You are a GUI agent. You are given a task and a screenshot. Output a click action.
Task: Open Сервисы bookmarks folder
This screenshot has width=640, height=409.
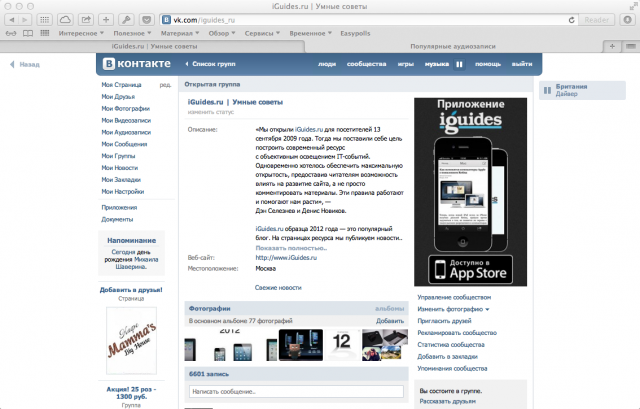[x=262, y=33]
